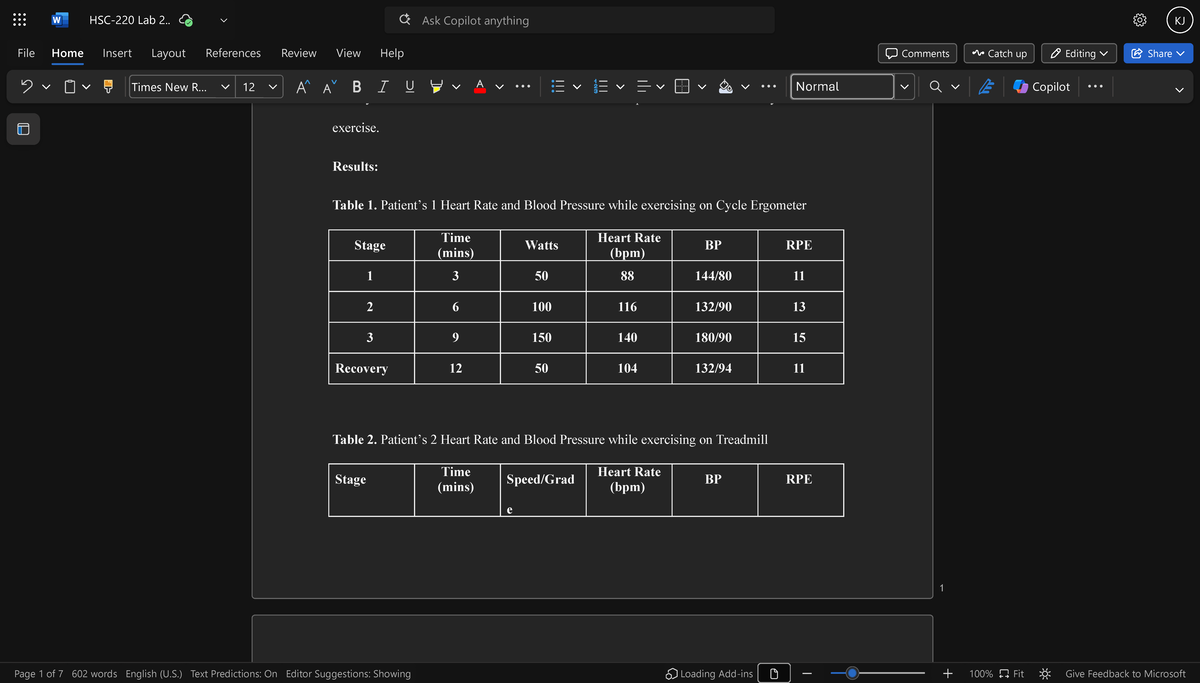Open the References tab

click(x=233, y=53)
